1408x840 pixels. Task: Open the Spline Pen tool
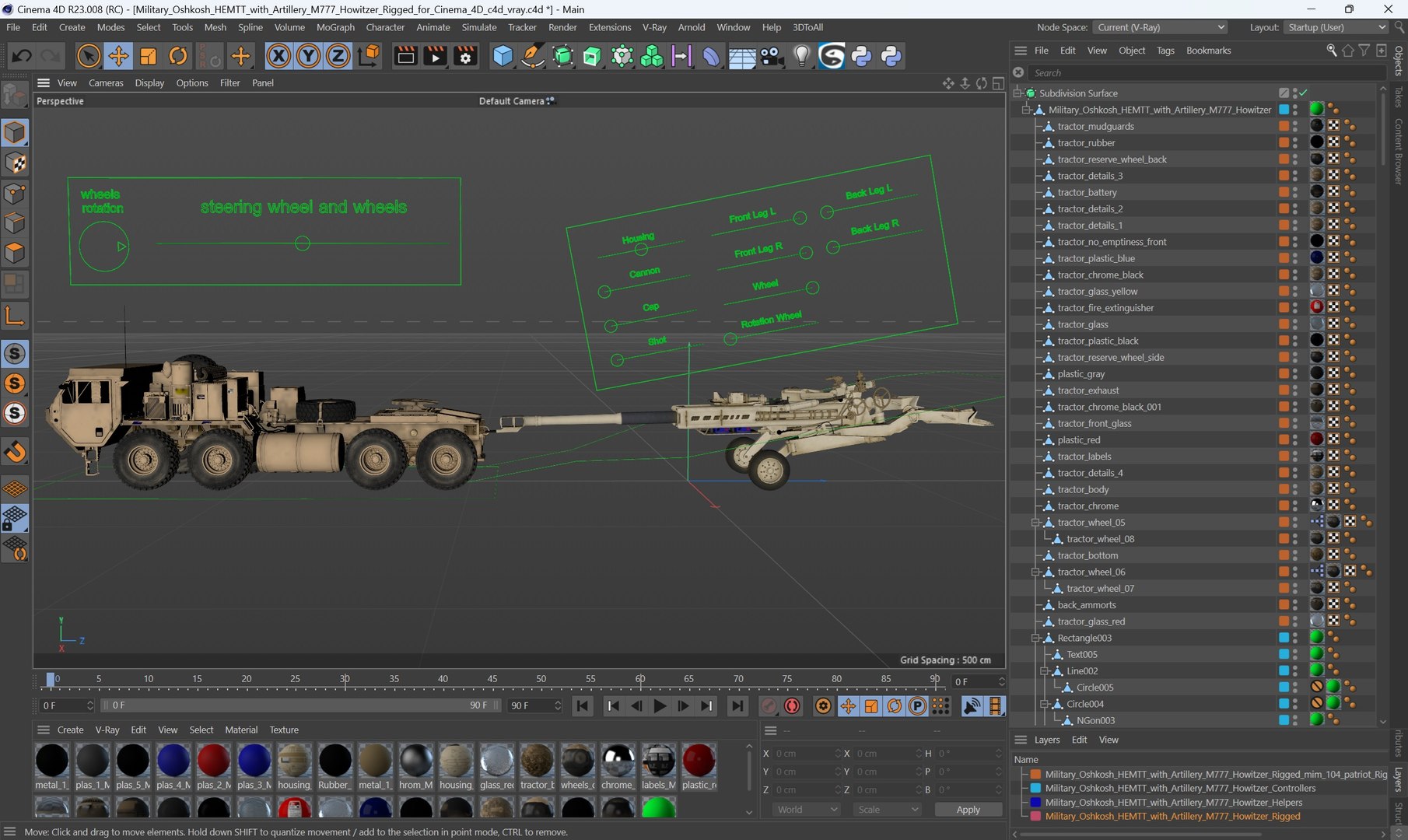point(533,56)
